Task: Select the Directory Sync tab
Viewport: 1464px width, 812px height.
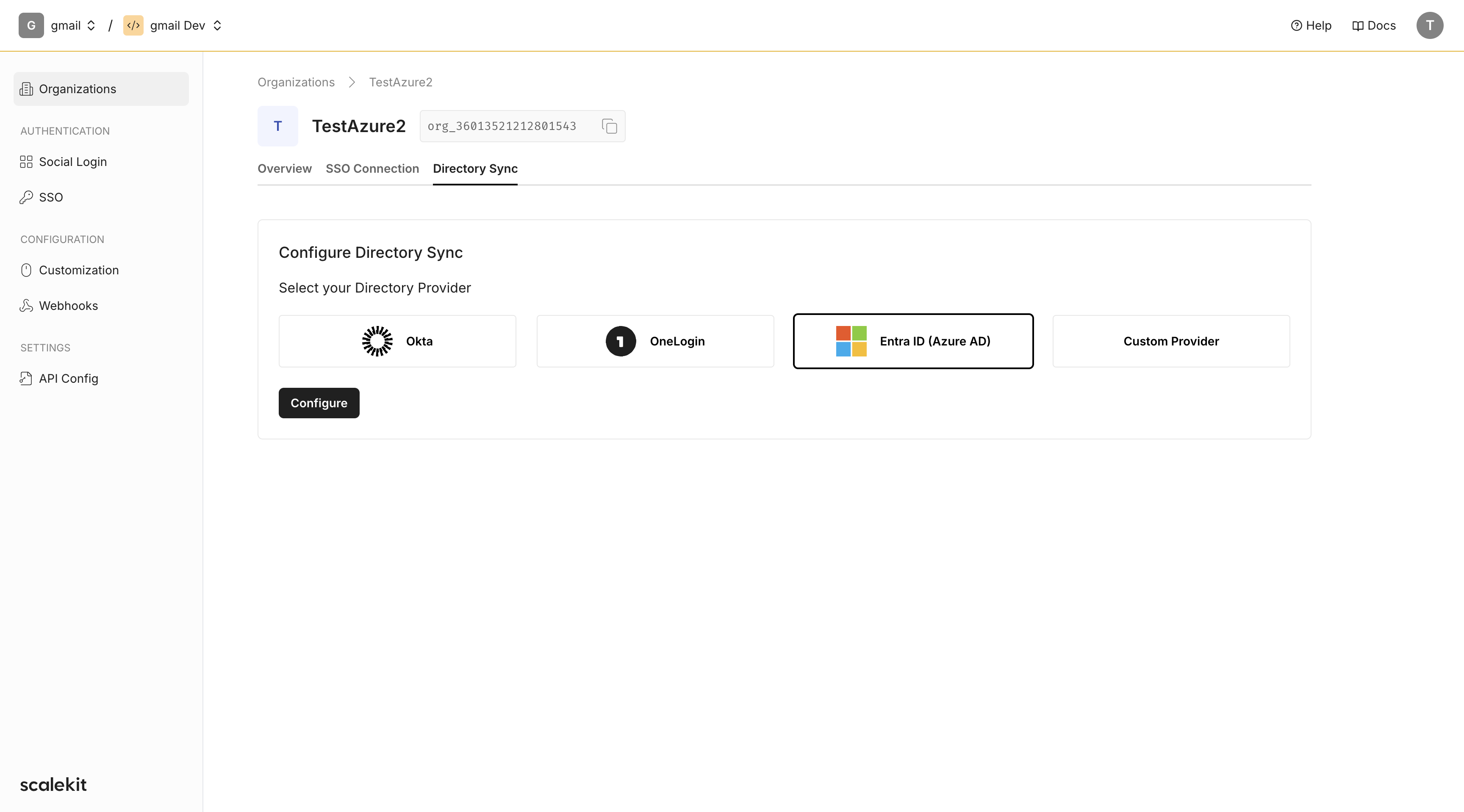Action: 475,168
